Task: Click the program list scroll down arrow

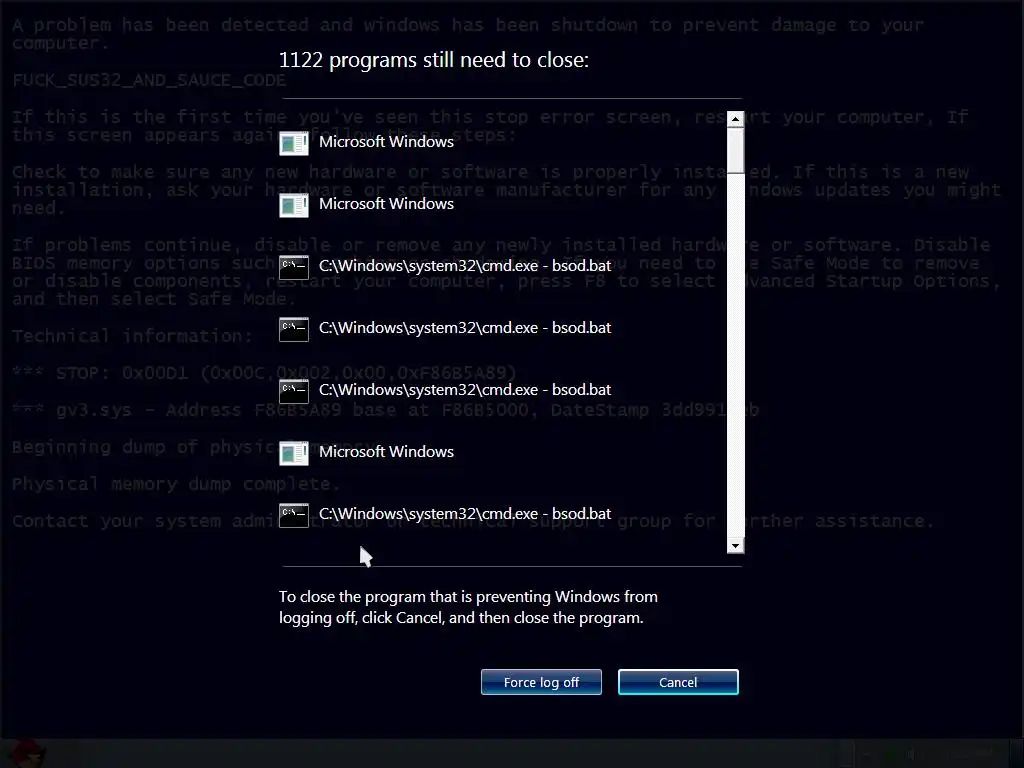Action: click(735, 545)
